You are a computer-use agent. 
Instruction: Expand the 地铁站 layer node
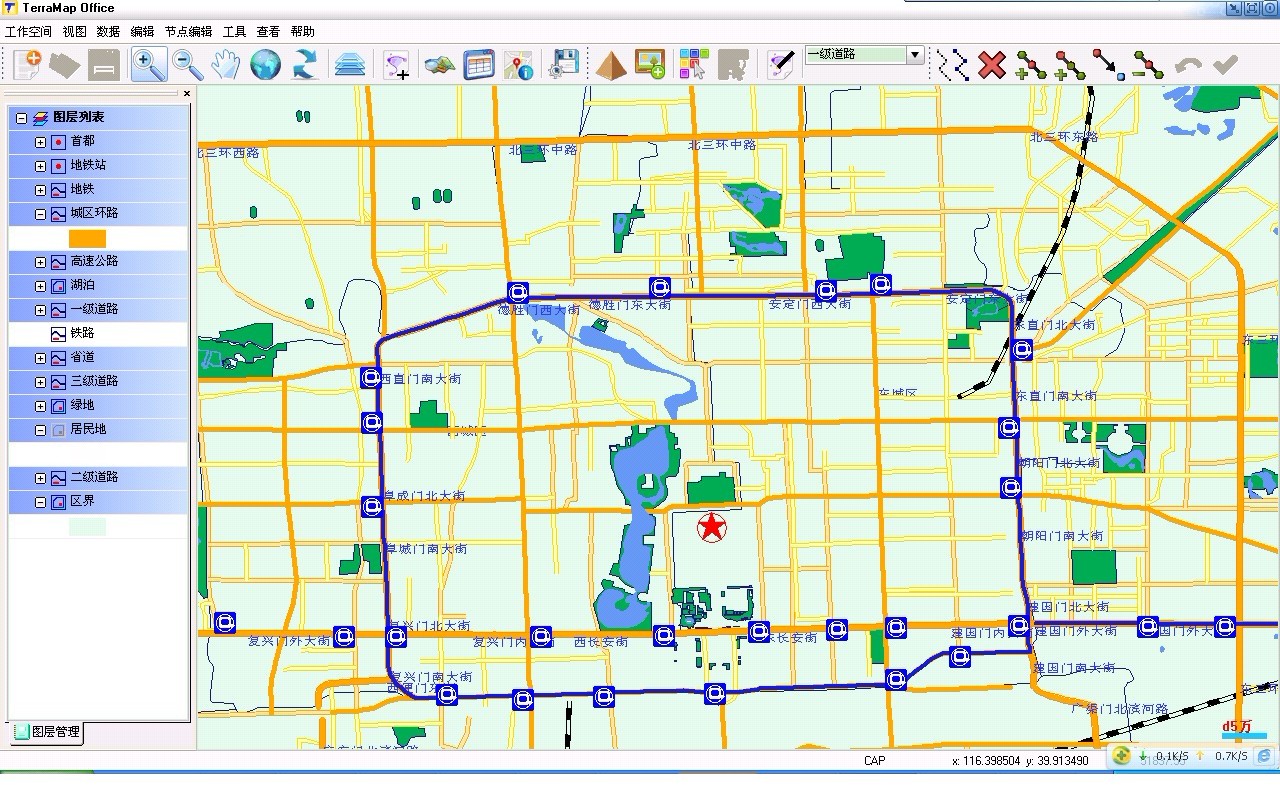40,166
